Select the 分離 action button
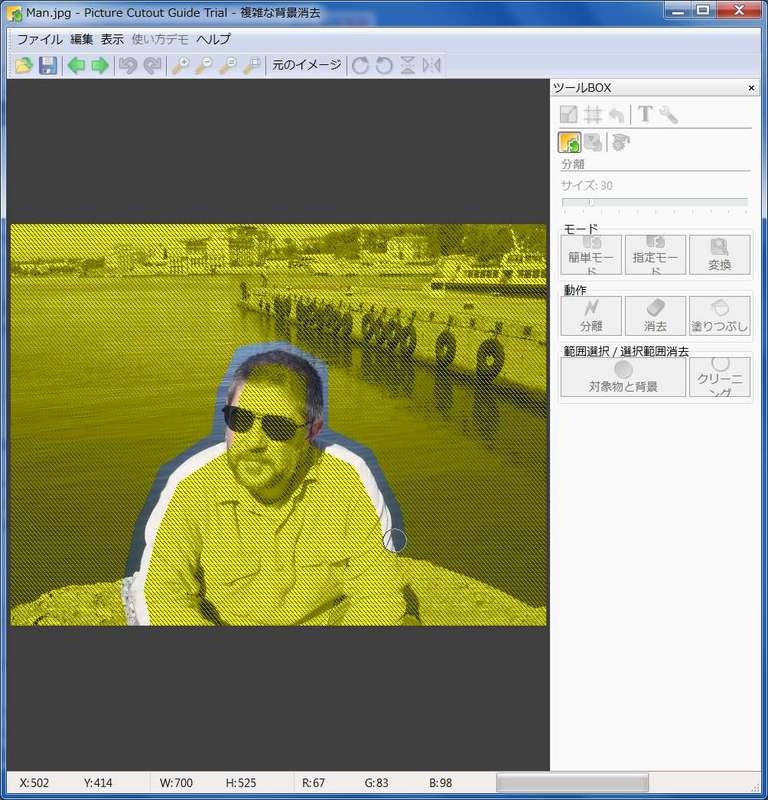 pos(591,316)
